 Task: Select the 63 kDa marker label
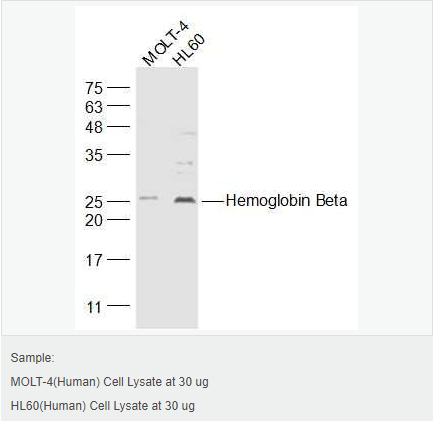tap(94, 107)
